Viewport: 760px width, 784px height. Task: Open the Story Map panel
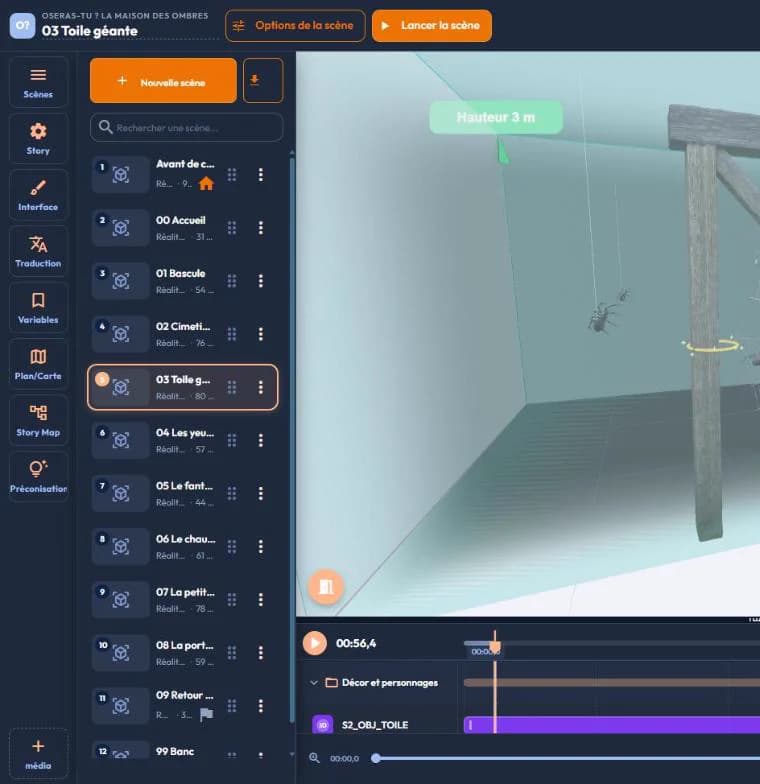tap(38, 420)
